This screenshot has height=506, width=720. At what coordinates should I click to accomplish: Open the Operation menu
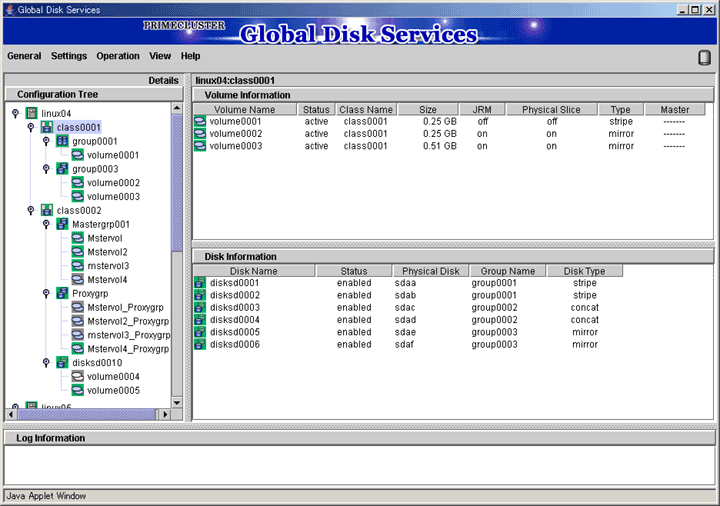[x=118, y=56]
